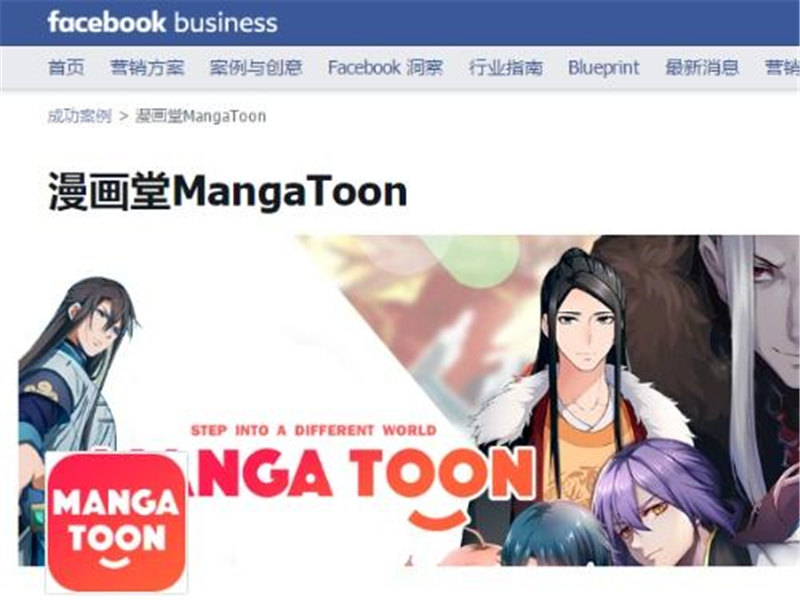Open the 首页 menu item
This screenshot has width=800, height=600.
[66, 67]
